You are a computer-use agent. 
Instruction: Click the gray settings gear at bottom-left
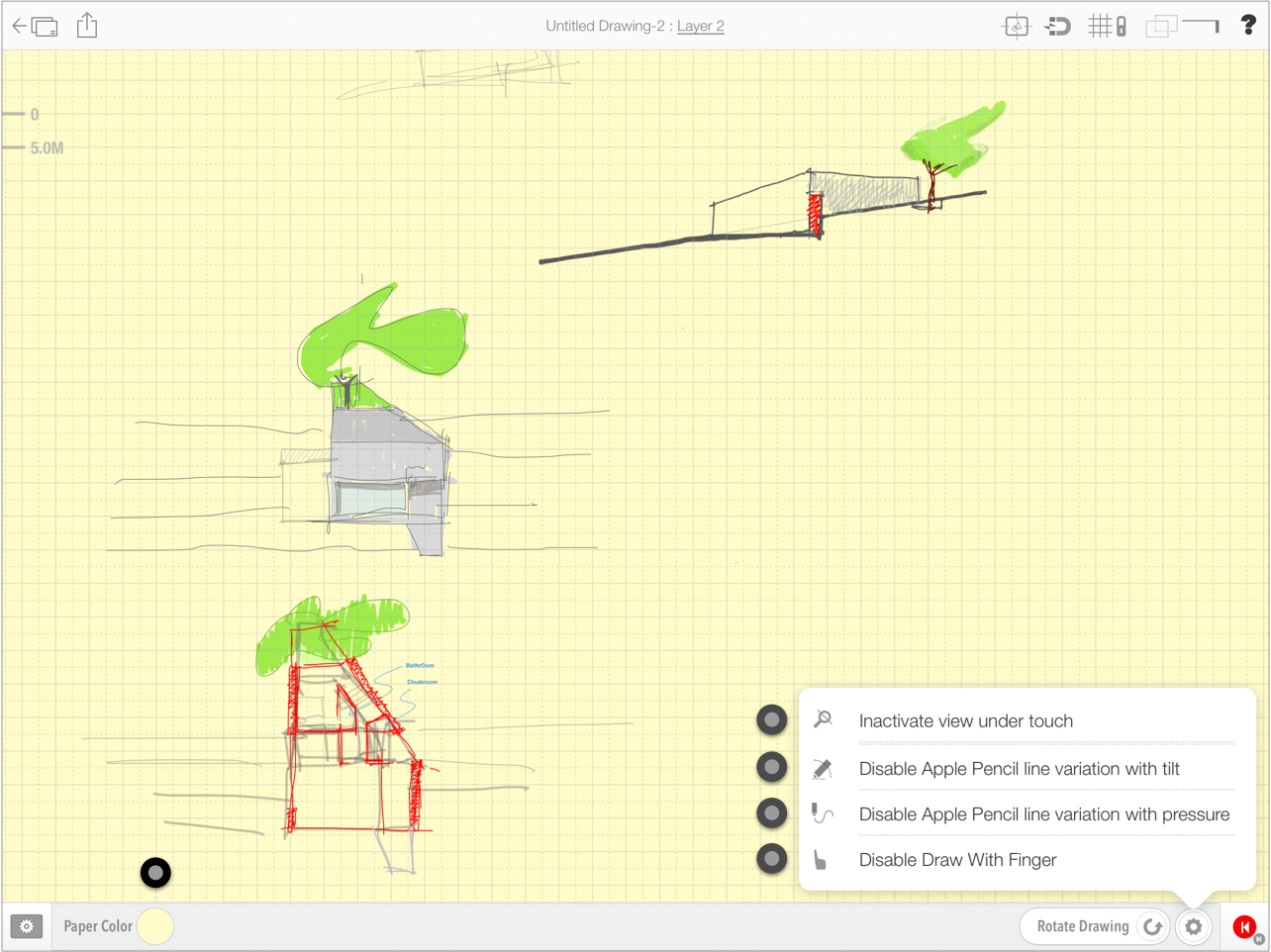coord(27,927)
